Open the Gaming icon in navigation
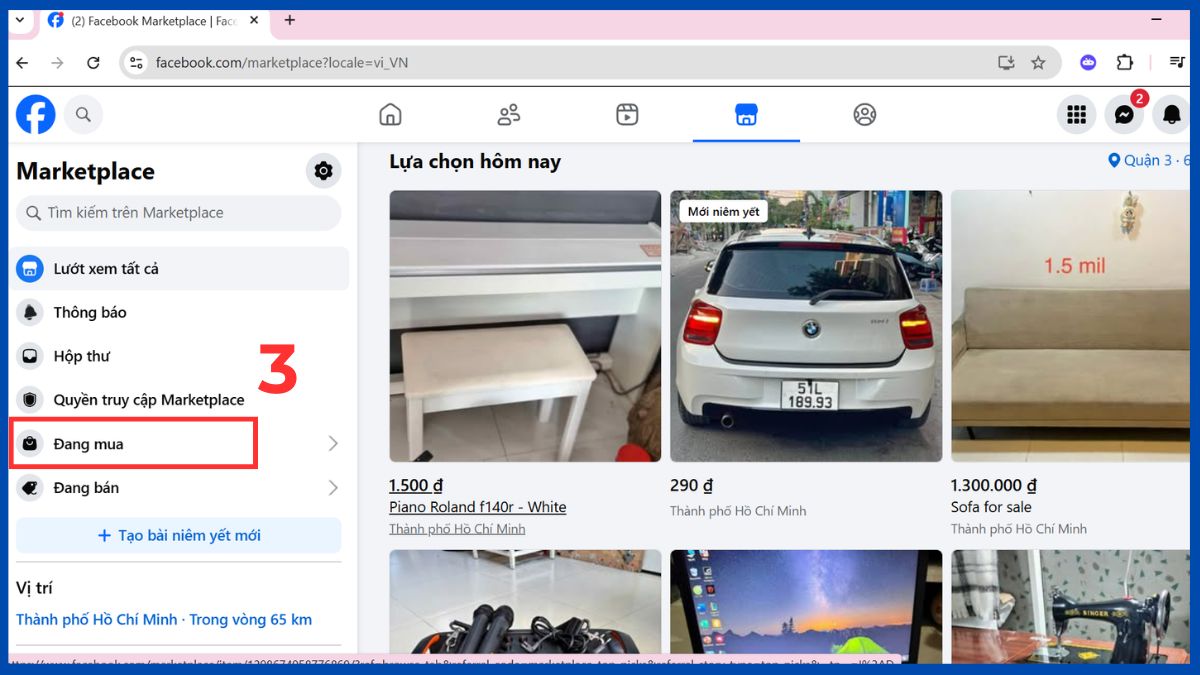 coord(864,114)
